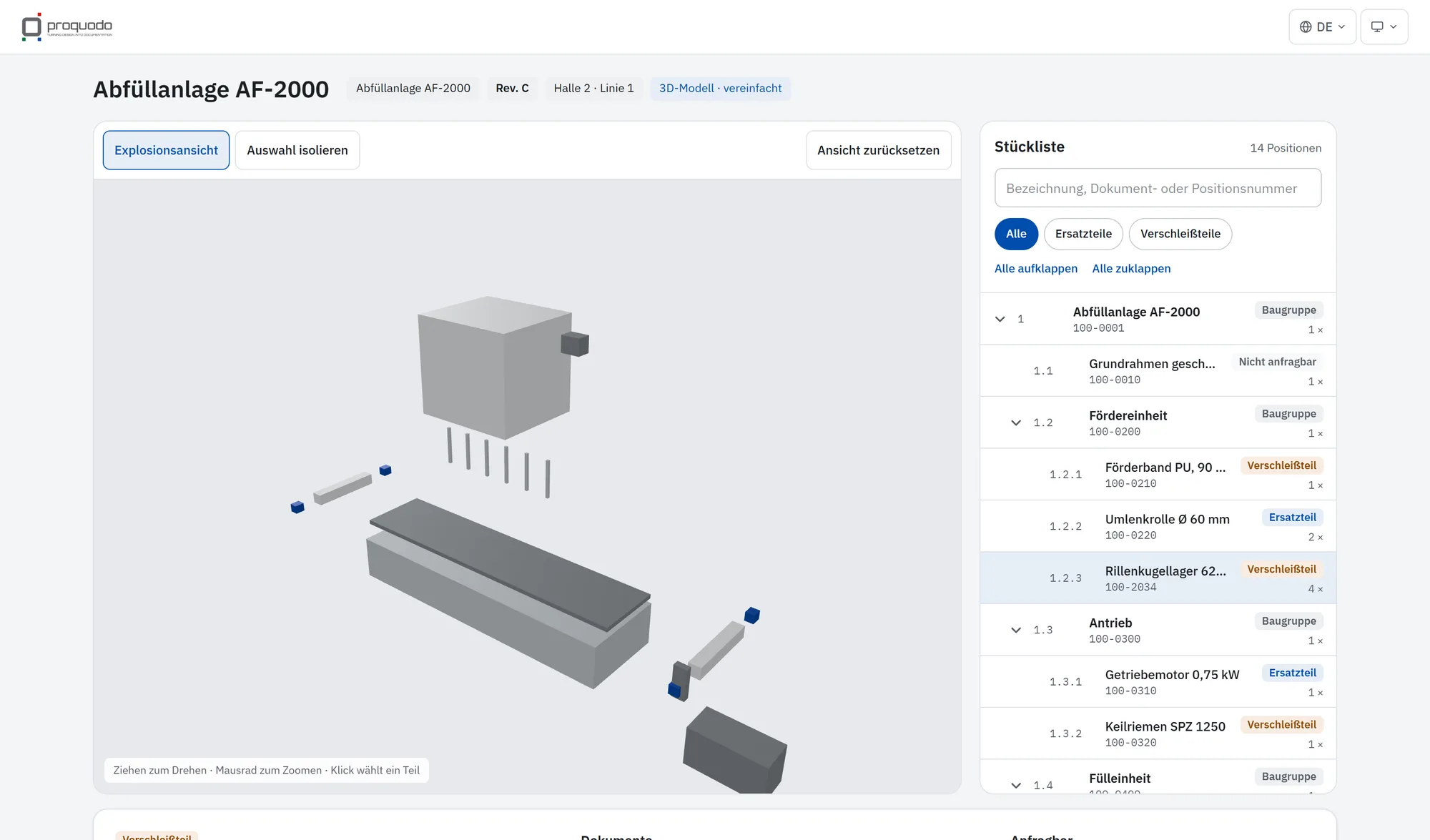The height and width of the screenshot is (840, 1430).
Task: Select Grundrahmen row 1.1
Action: point(1158,370)
